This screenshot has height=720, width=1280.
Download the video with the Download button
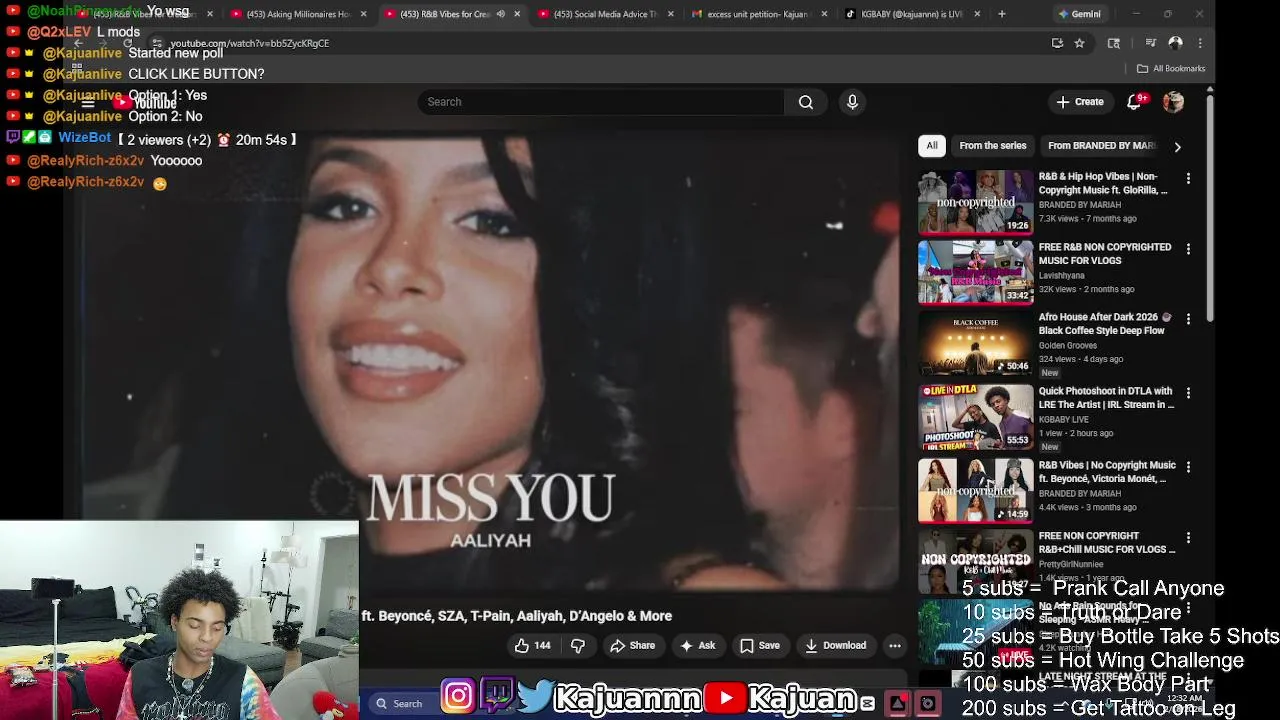(836, 646)
